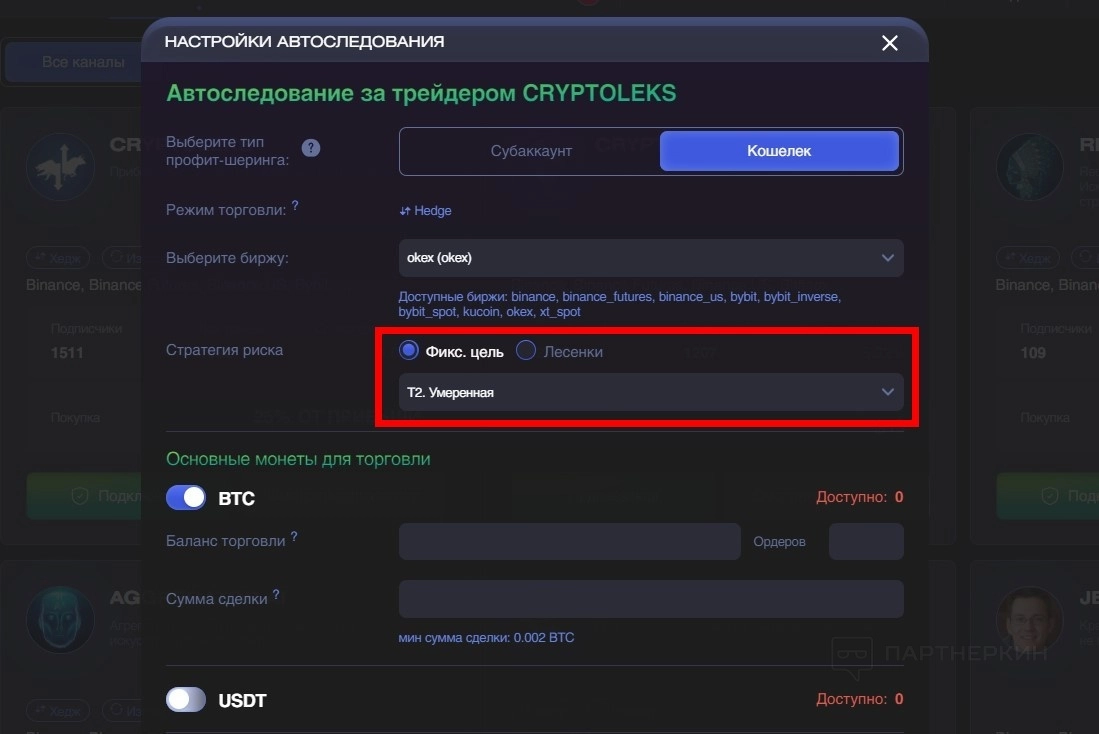Click the deal amount help icon
This screenshot has width=1099, height=734.
pos(276,595)
